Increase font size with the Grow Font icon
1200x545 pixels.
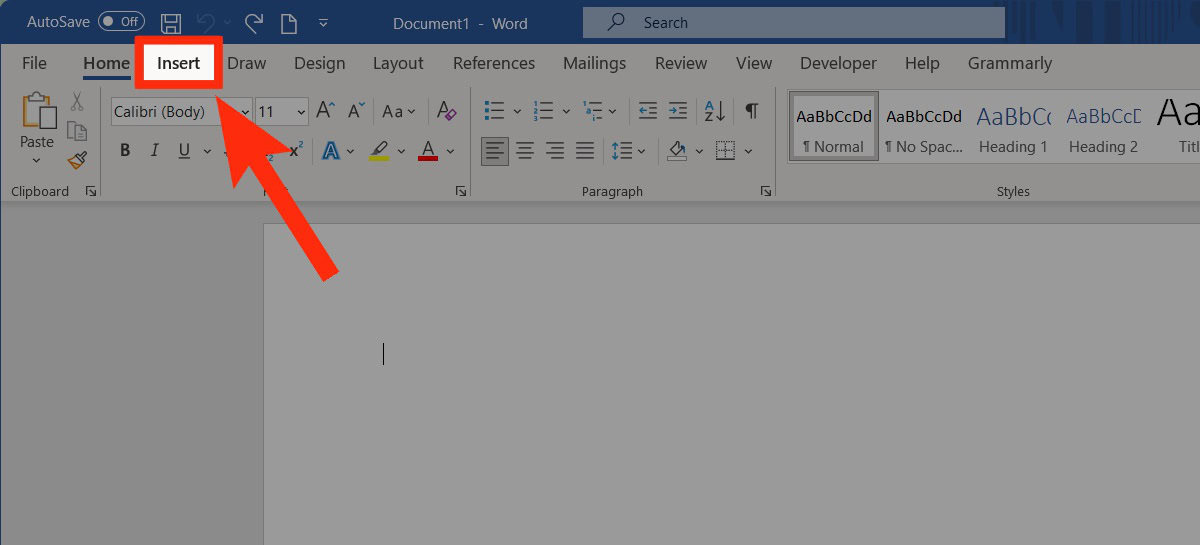pyautogui.click(x=326, y=111)
